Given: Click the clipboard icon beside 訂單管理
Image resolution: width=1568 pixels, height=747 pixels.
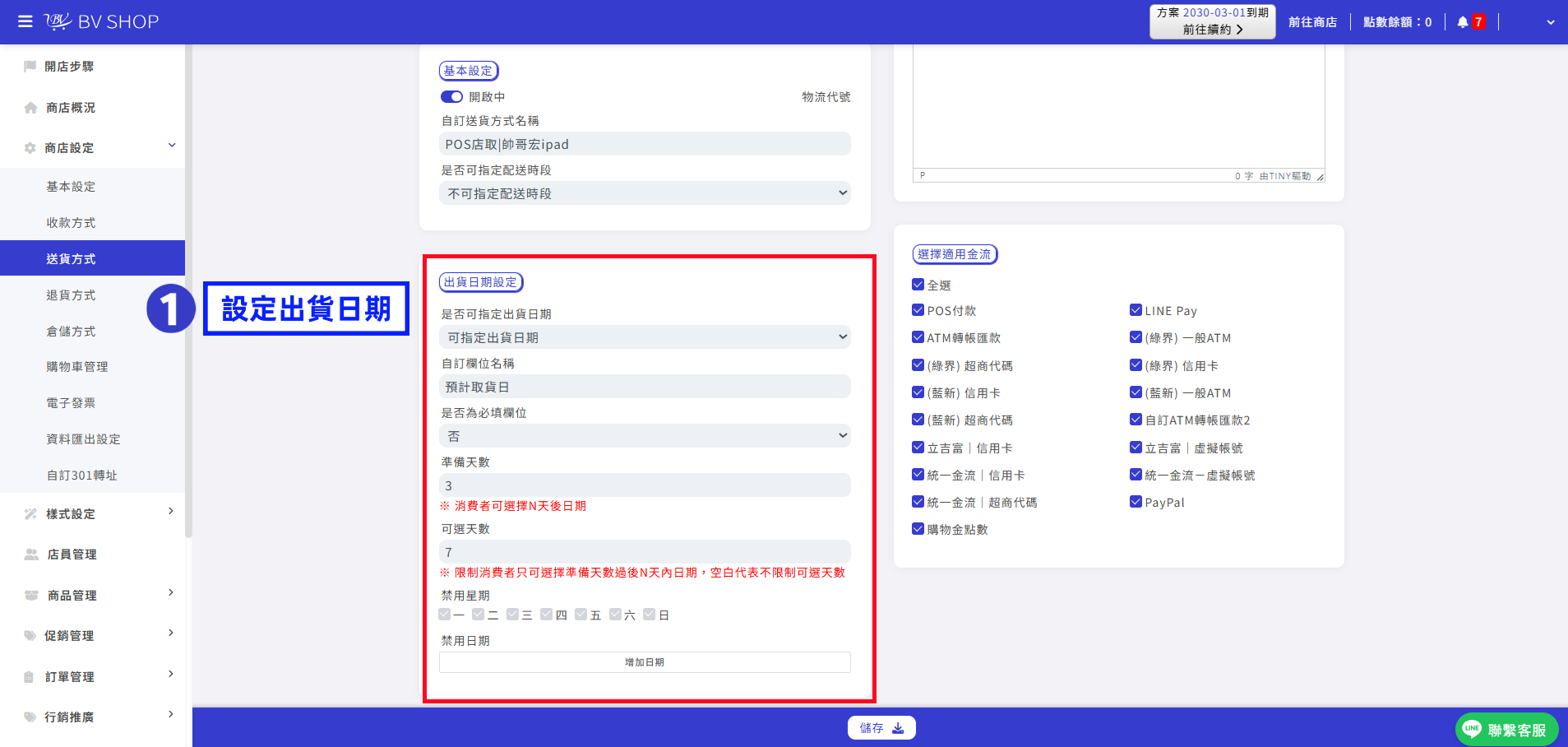Looking at the screenshot, I should pyautogui.click(x=29, y=677).
